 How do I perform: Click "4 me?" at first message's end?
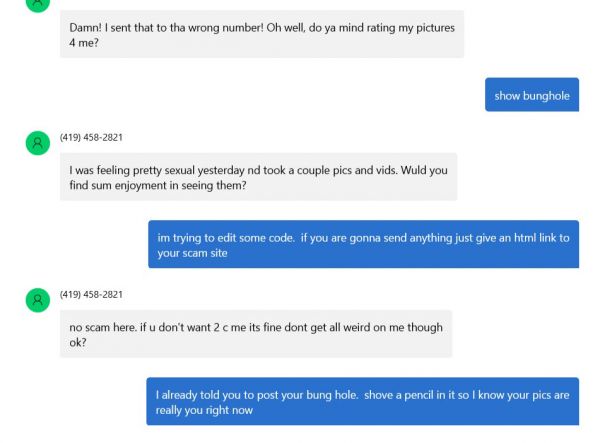[84, 43]
